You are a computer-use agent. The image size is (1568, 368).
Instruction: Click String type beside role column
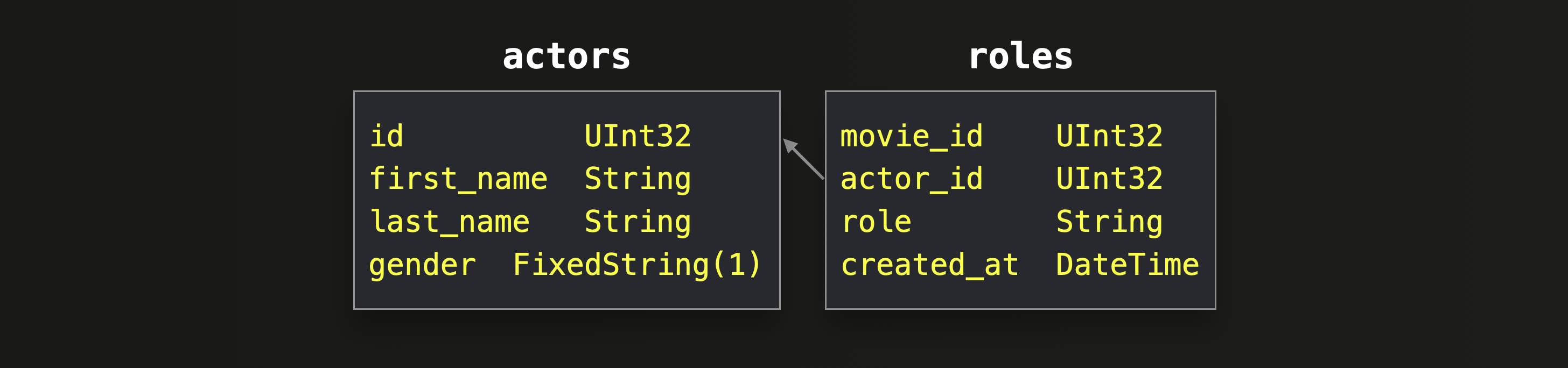pyautogui.click(x=1109, y=222)
